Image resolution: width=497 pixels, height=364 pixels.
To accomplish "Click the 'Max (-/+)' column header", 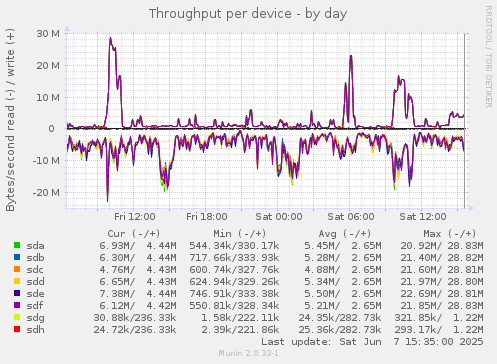I will (450, 234).
